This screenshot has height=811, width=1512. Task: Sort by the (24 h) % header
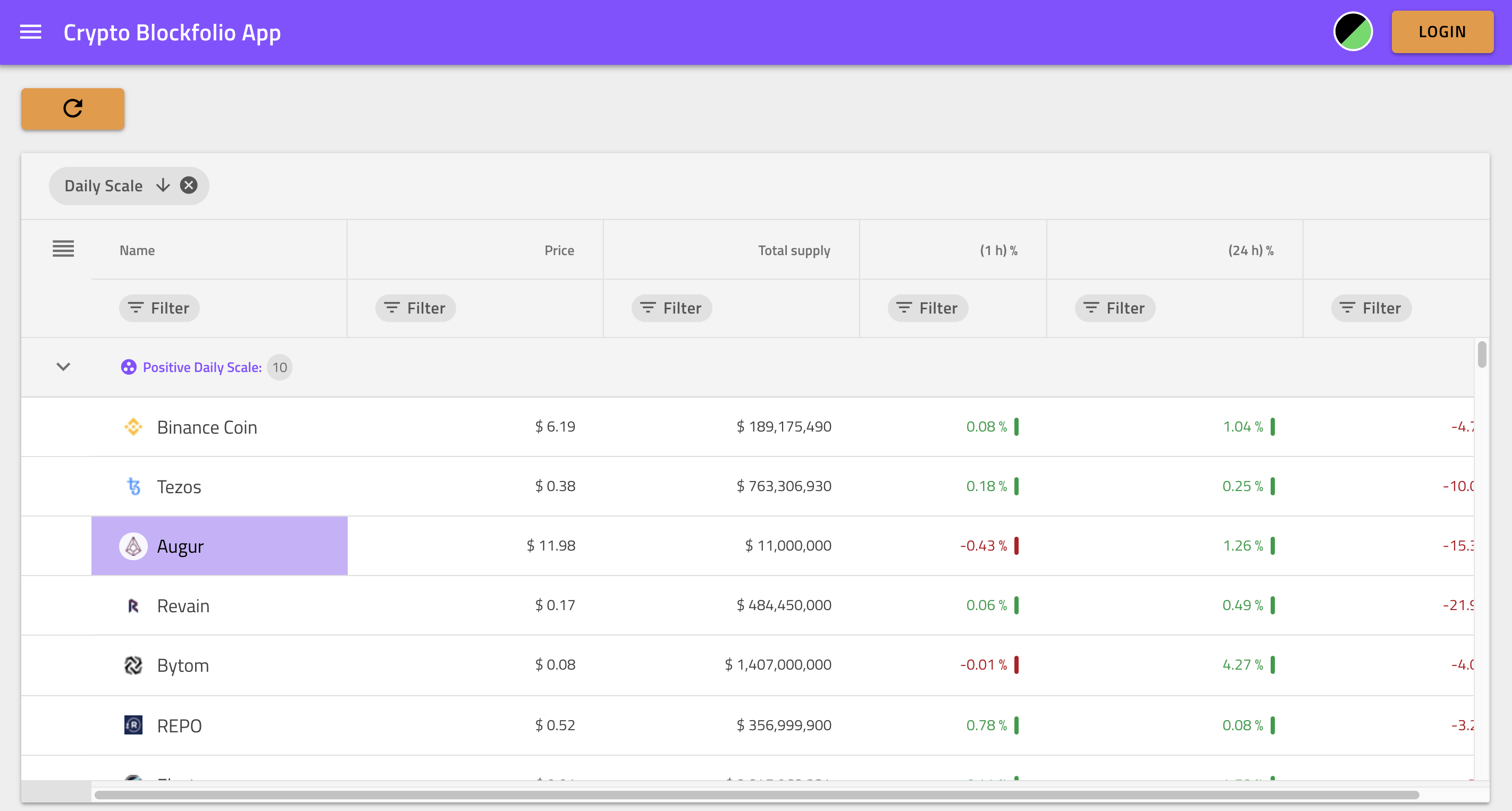pos(1250,250)
